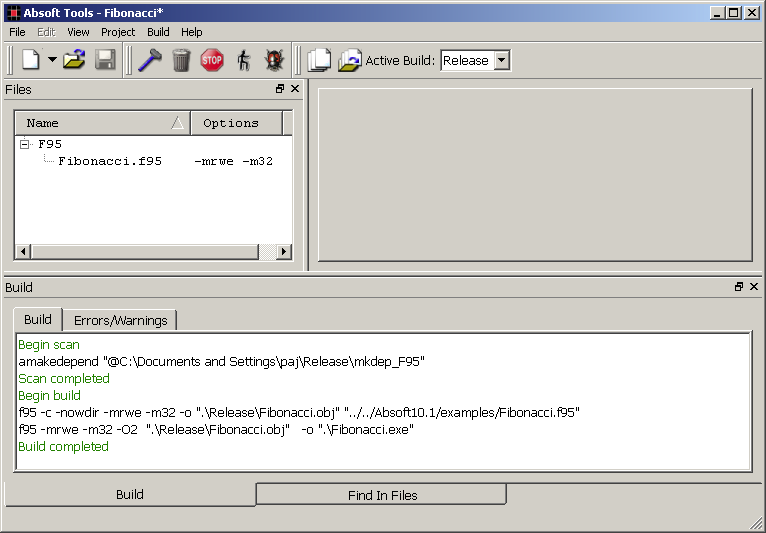Close the Files panel
The width and height of the screenshot is (766, 533).
tap(295, 88)
